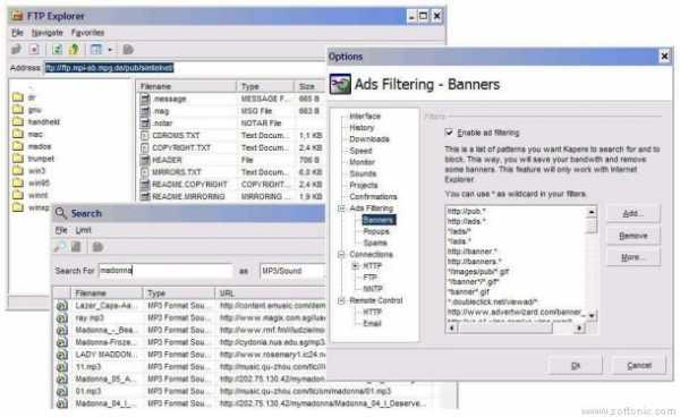Screen dimensions: 680x417
Task: Select Monitor in Options tree
Action: [362, 162]
